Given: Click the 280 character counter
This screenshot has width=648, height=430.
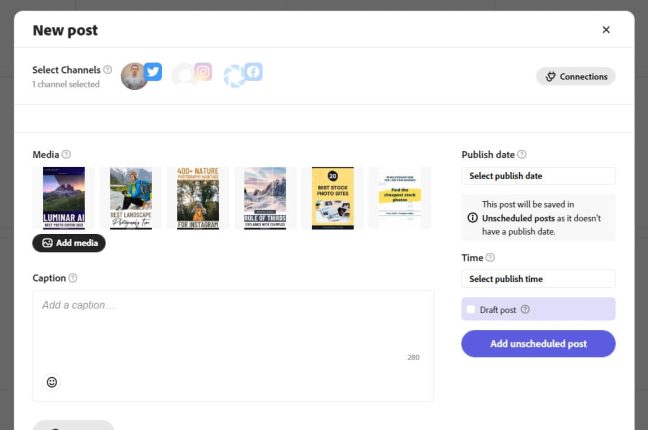Looking at the screenshot, I should pyautogui.click(x=413, y=357).
